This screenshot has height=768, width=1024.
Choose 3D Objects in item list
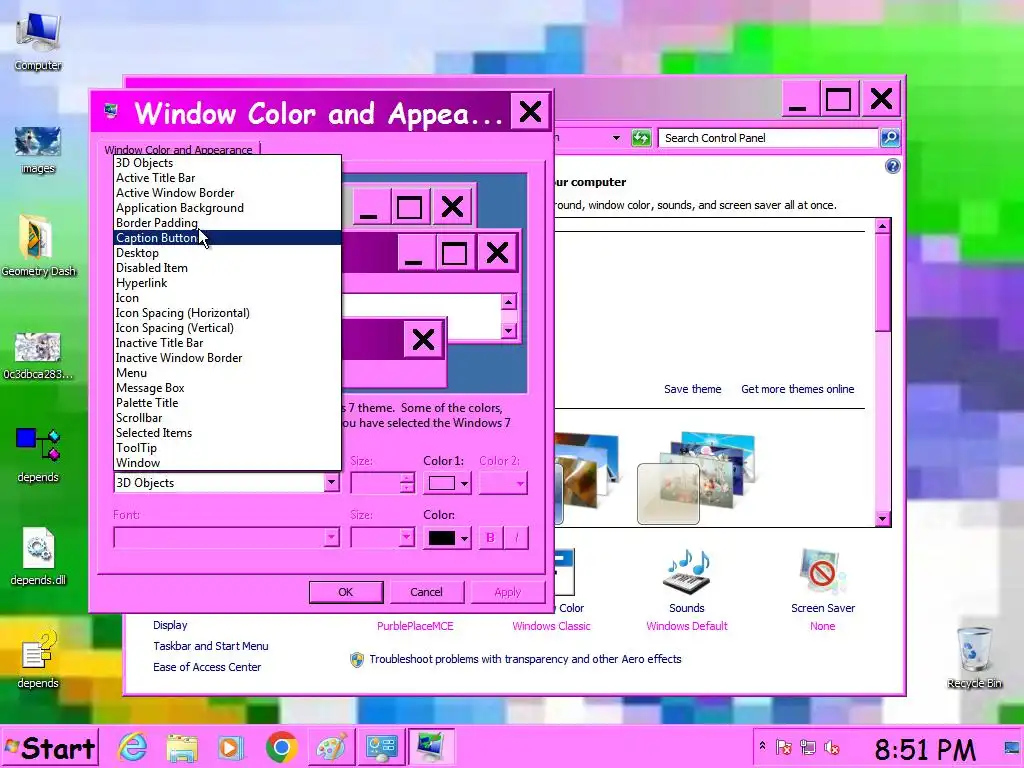click(227, 163)
